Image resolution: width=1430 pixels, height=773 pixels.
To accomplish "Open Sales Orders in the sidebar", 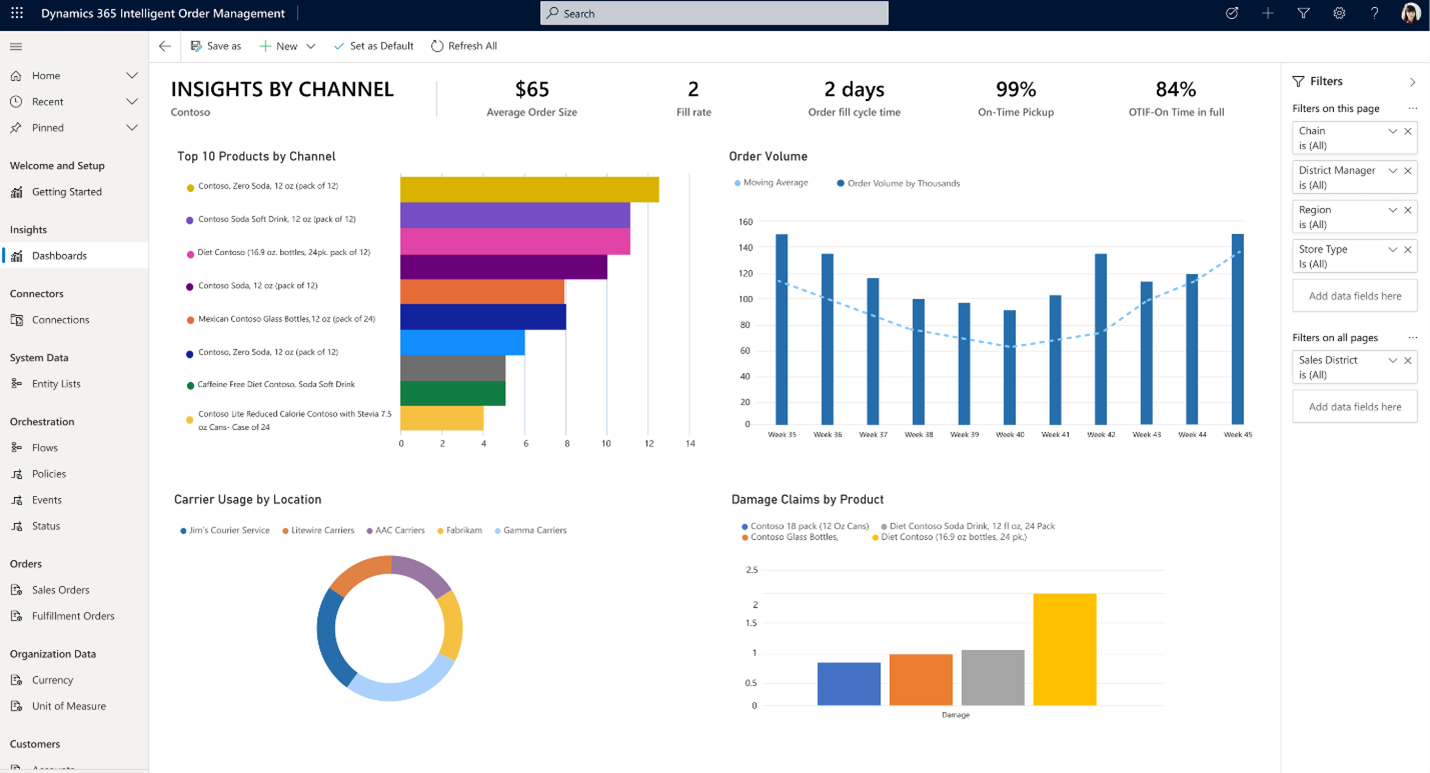I will pos(60,590).
